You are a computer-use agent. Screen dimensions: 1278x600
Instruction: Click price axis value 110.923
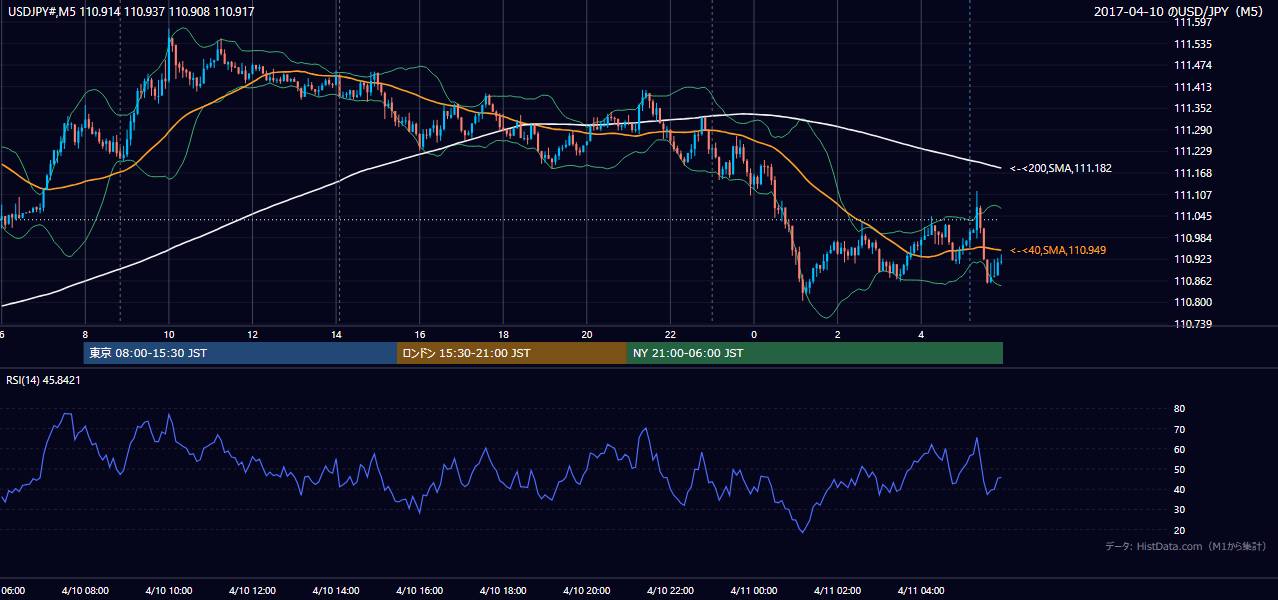pos(1191,260)
